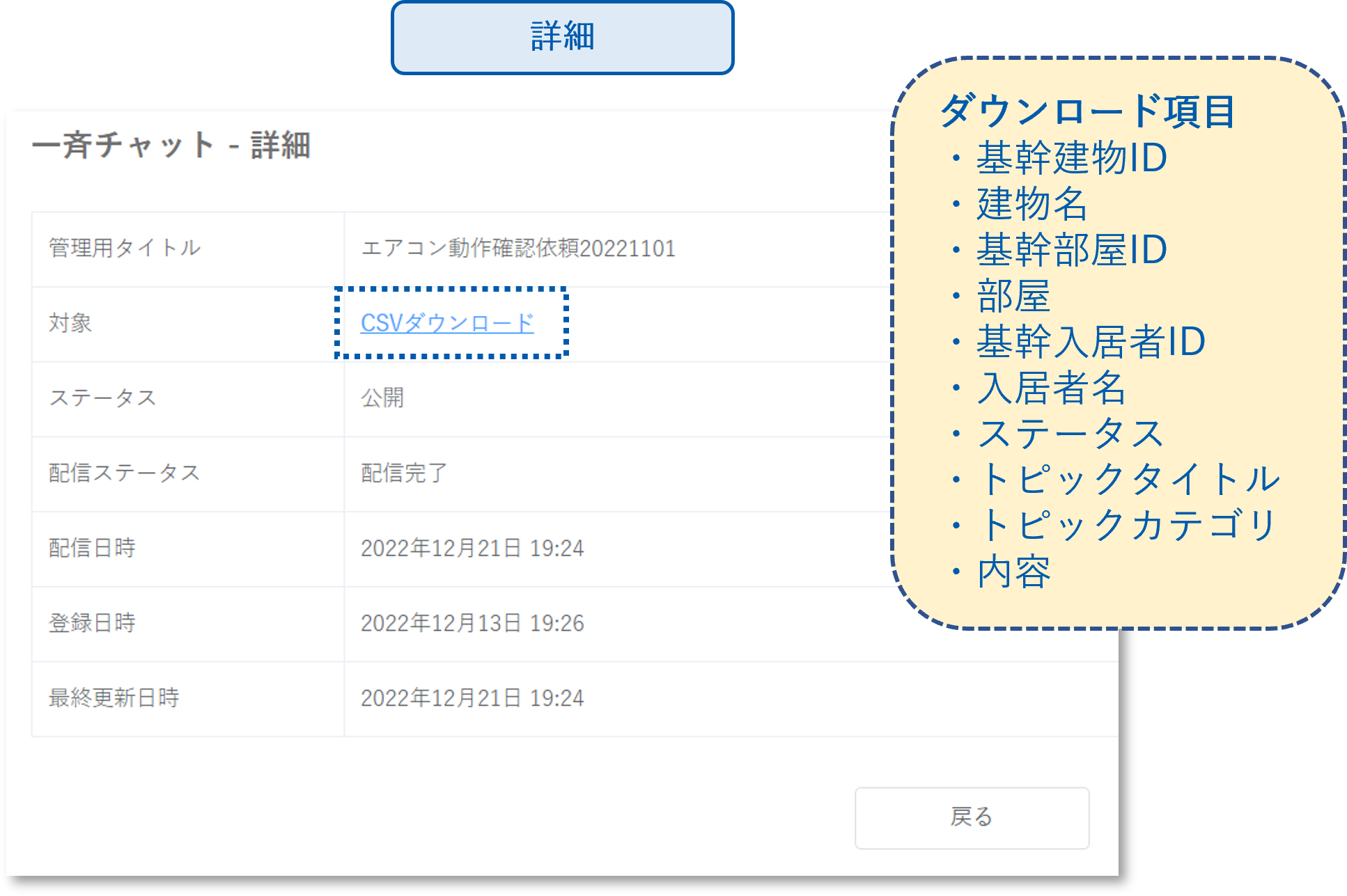Viewport: 1347px width, 896px height.
Task: Click the 配信ステータス row label
Action: [x=125, y=473]
